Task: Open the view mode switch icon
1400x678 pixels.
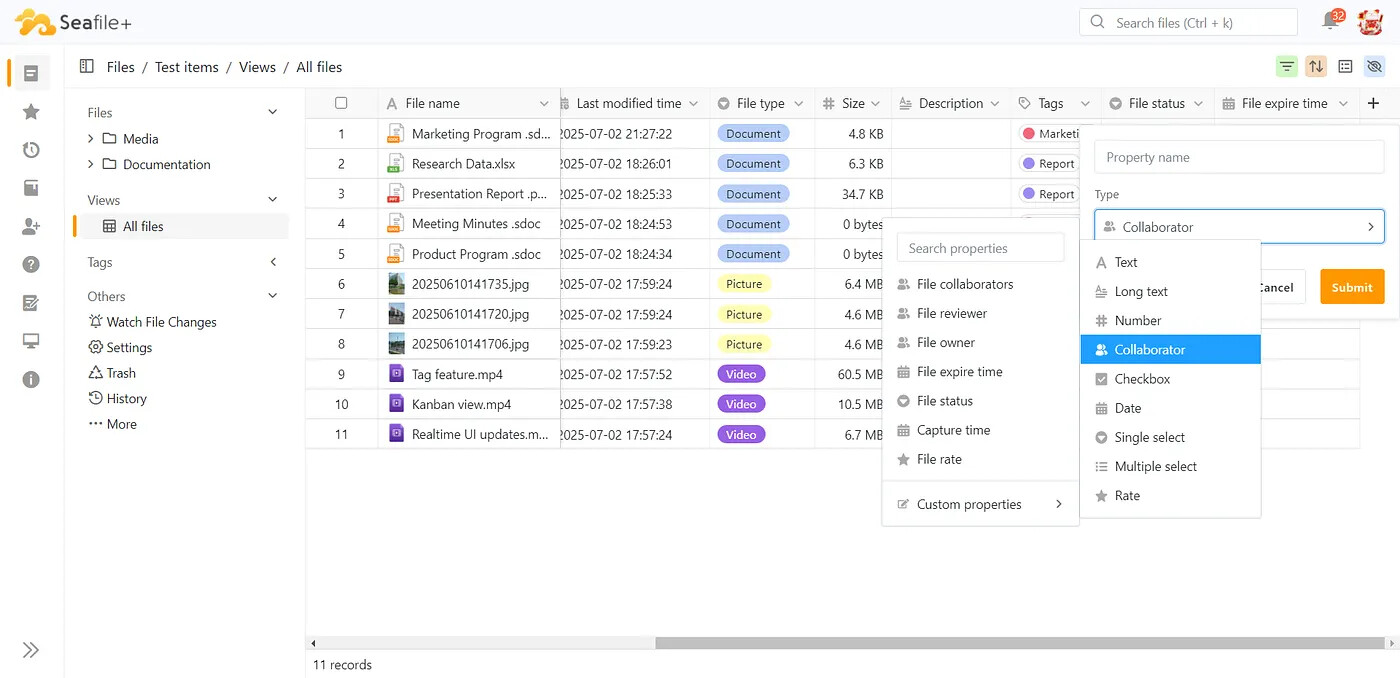Action: tap(1345, 67)
